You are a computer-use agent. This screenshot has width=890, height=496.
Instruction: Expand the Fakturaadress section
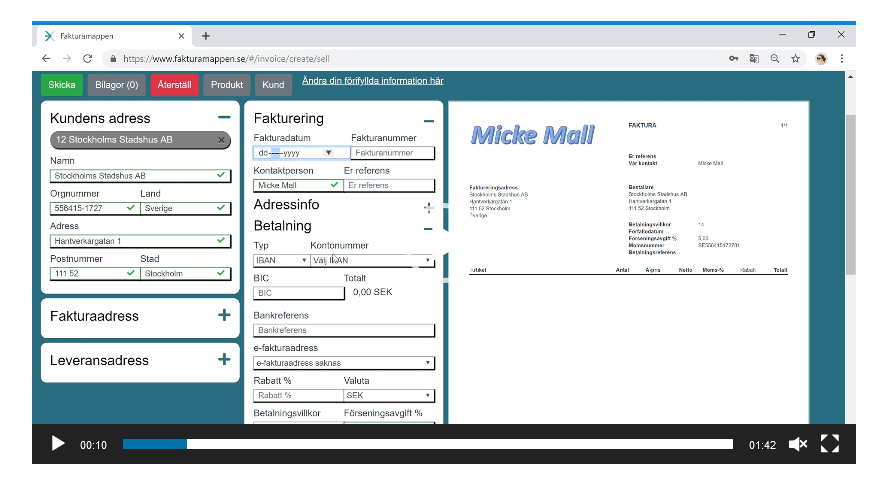click(x=224, y=316)
